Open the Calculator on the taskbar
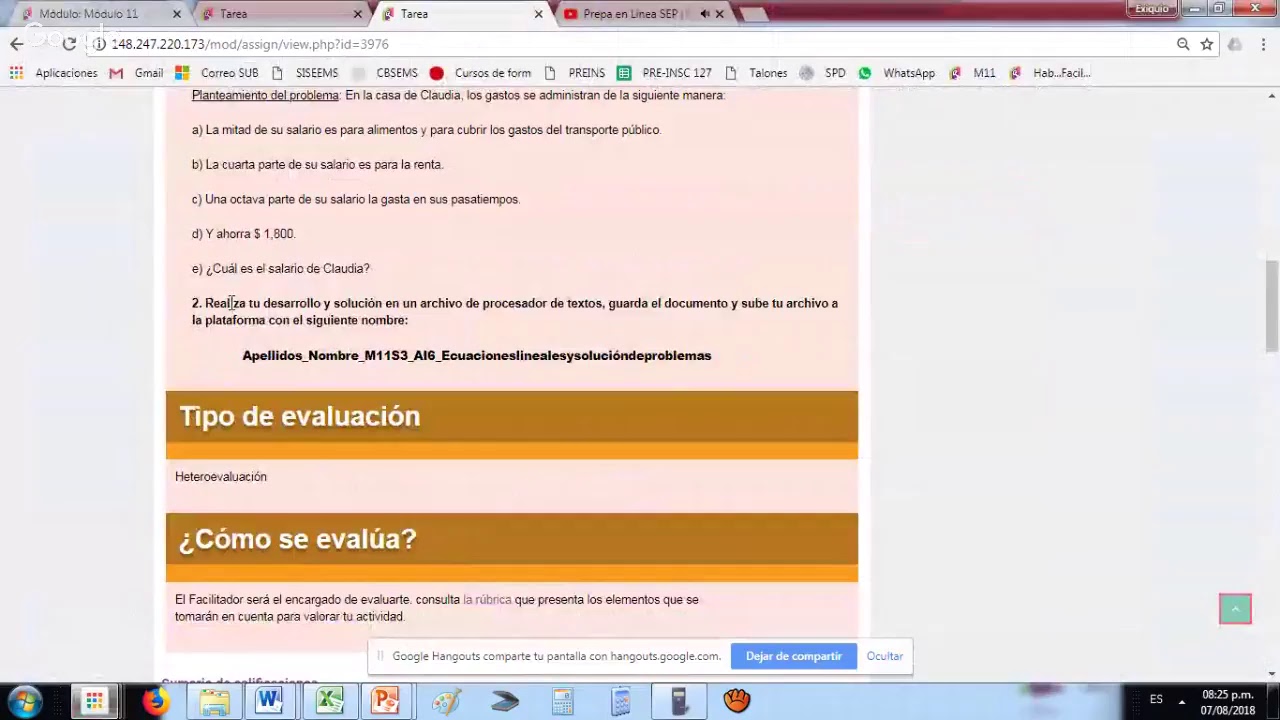Screen dimensions: 1280x720 point(563,701)
